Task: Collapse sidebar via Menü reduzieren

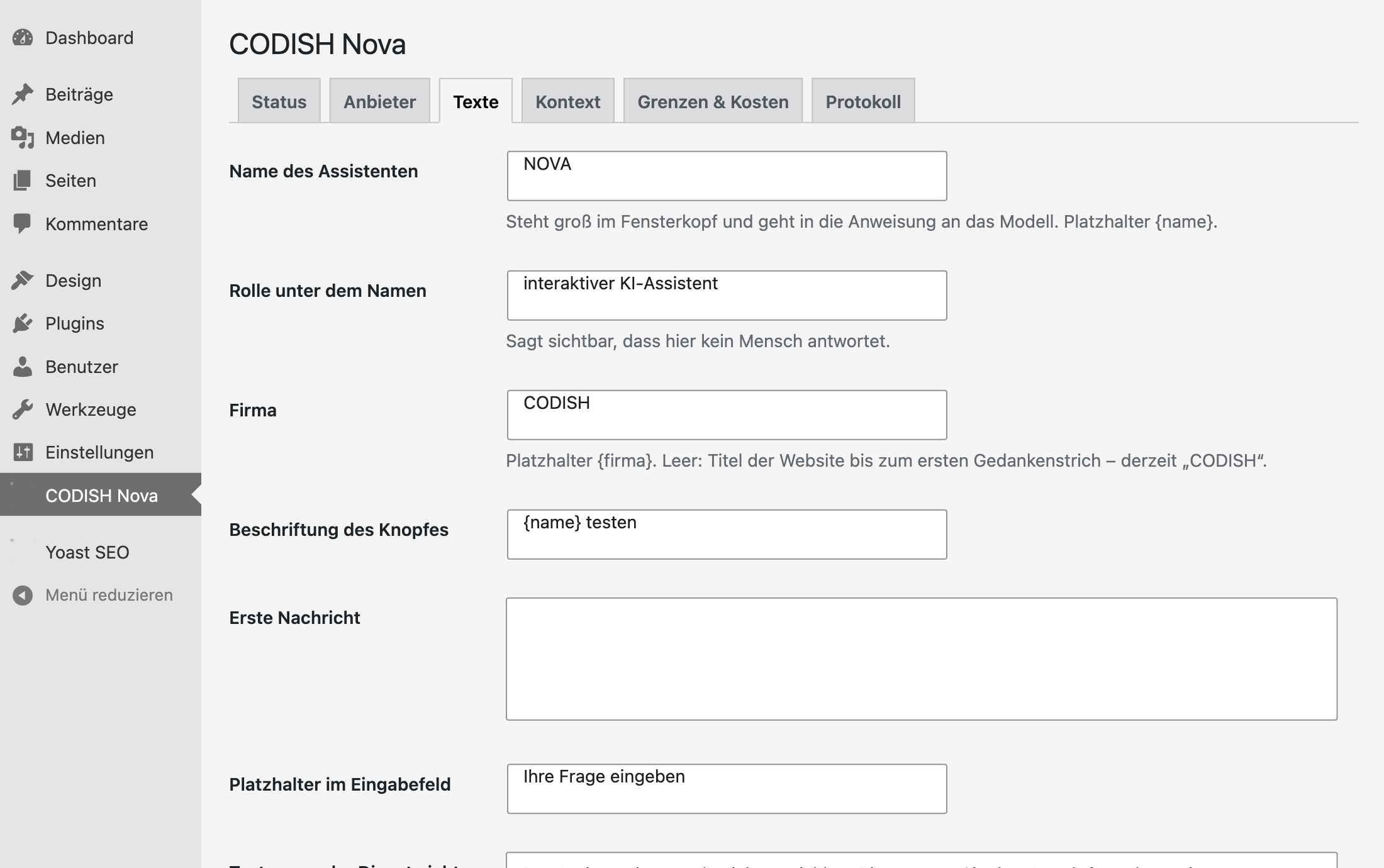Action: click(101, 595)
